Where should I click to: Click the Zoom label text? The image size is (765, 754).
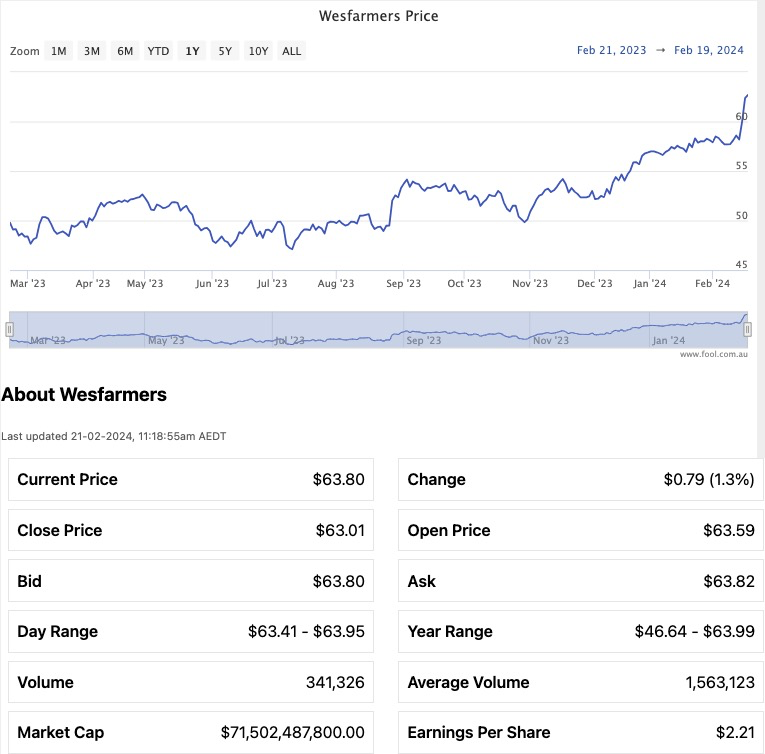(24, 51)
